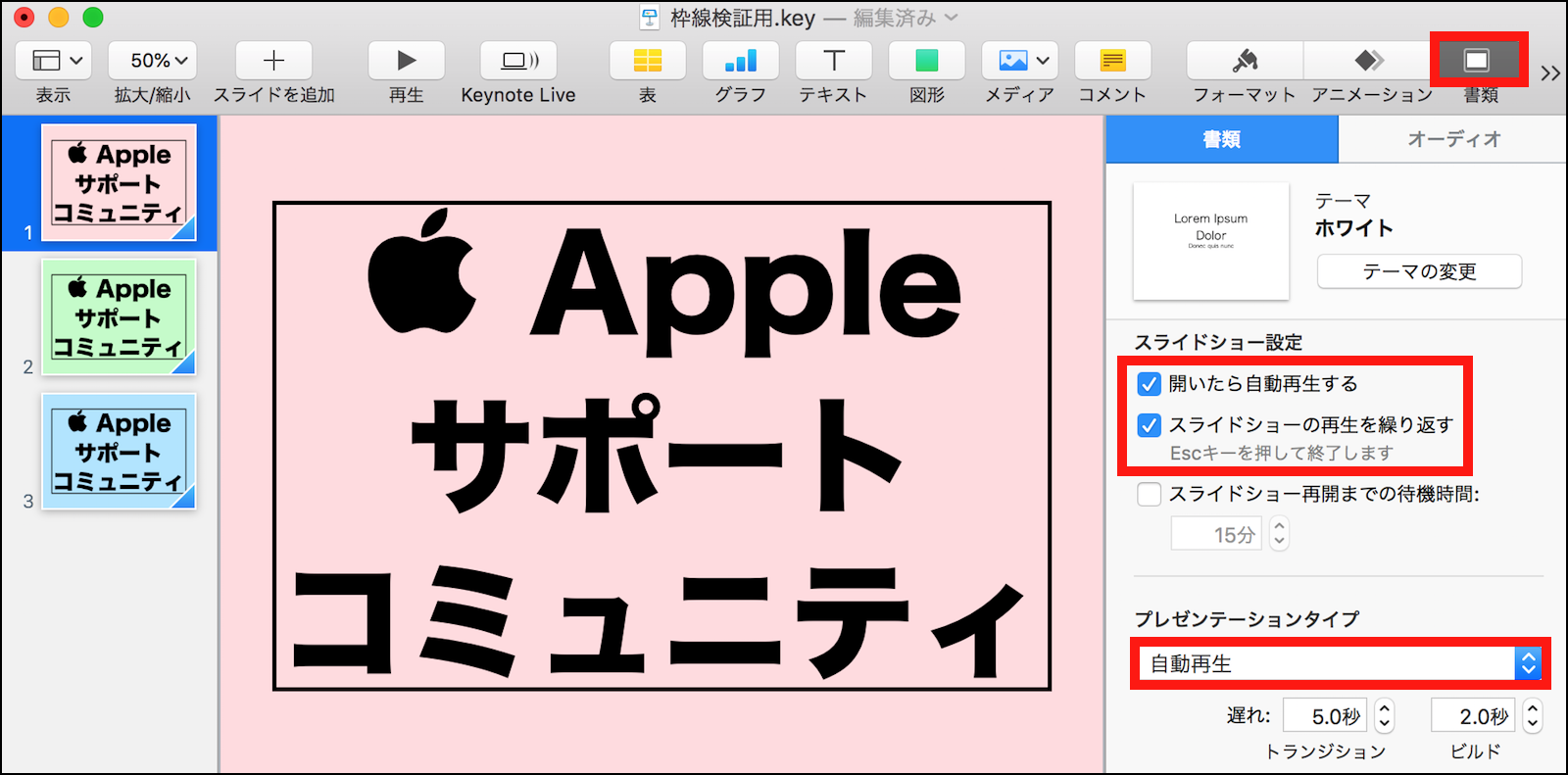
Task: Open the shape (図形) picker
Action: pyautogui.click(x=926, y=61)
